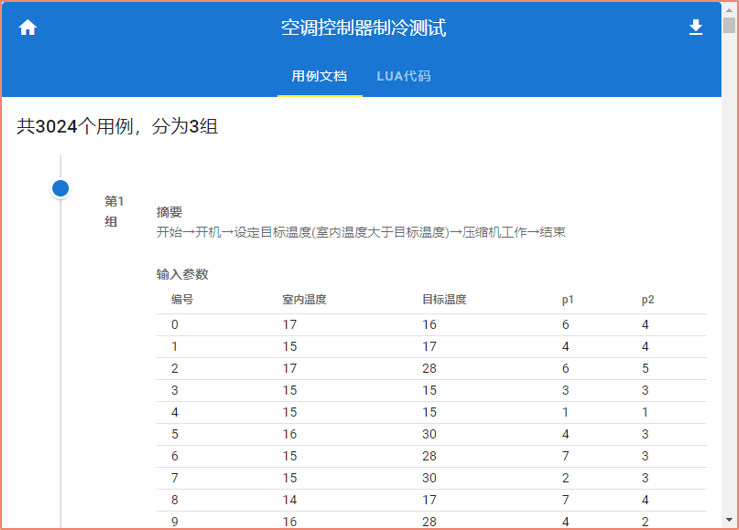Click 目标温度 value 17 in row 1
The height and width of the screenshot is (530, 739).
tap(429, 347)
